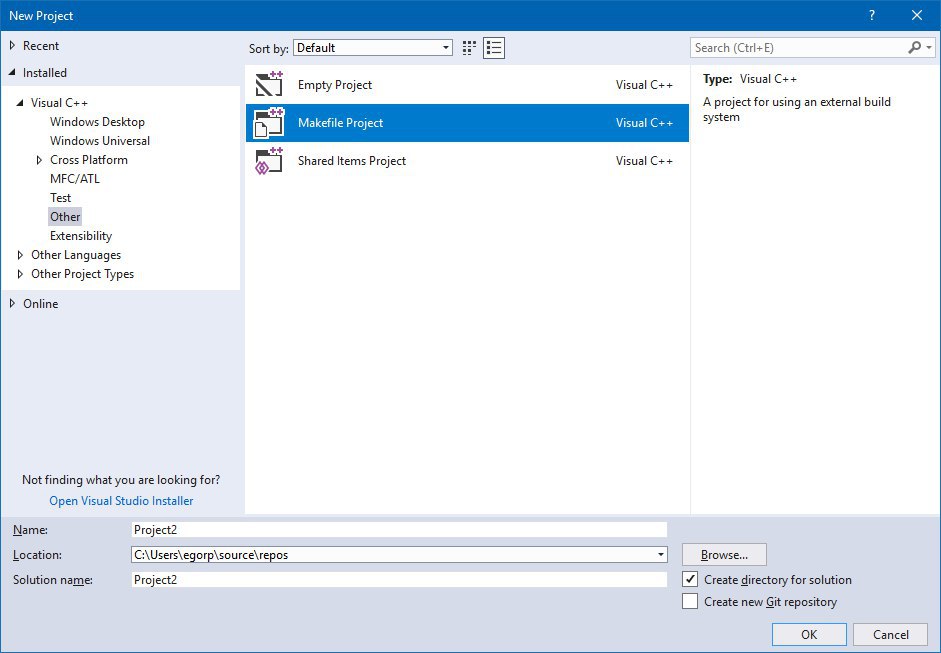
Task: Click the Empty Project template icon
Action: (269, 85)
